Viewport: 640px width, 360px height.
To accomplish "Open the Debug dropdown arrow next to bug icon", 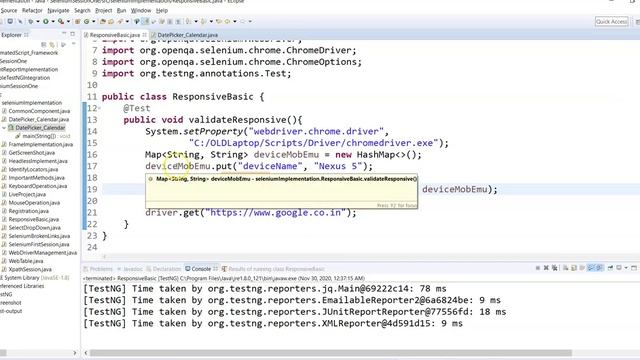I will (x=38, y=21).
